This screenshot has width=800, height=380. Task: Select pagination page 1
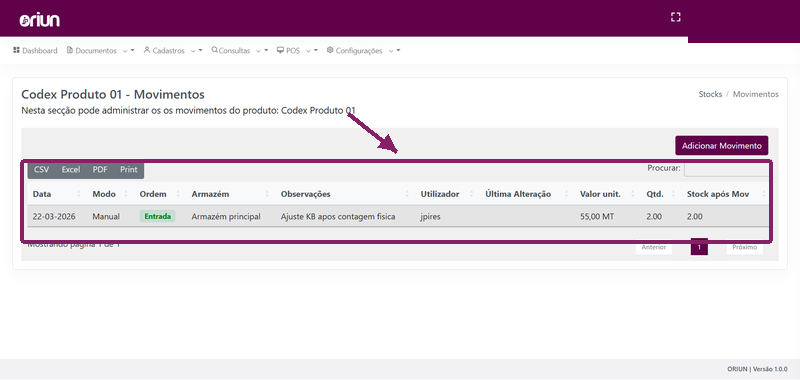(699, 247)
